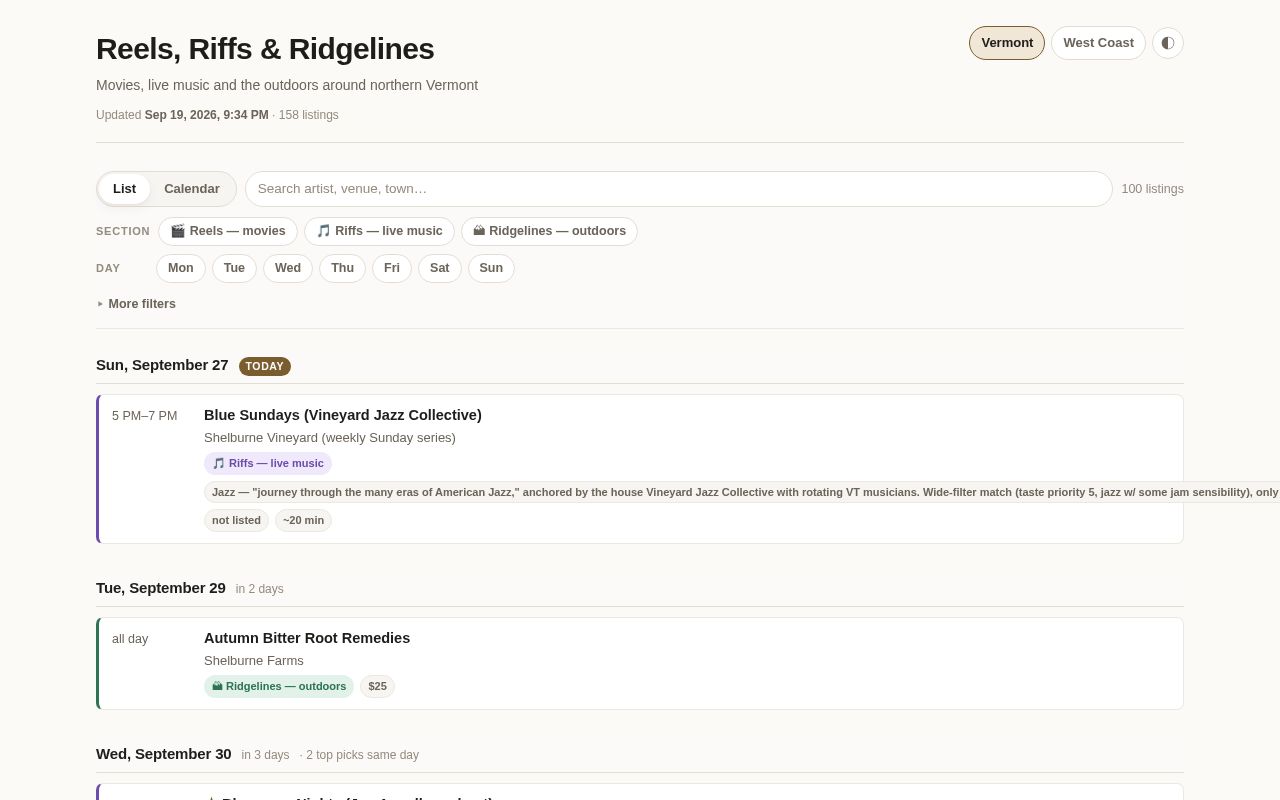Filter listings to Fri
This screenshot has height=800, width=1280.
(392, 268)
